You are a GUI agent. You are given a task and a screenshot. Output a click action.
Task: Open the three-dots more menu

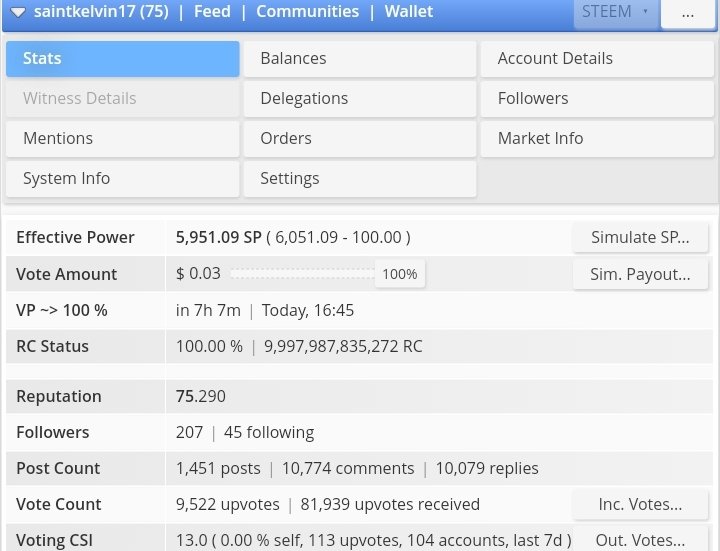pyautogui.click(x=687, y=13)
